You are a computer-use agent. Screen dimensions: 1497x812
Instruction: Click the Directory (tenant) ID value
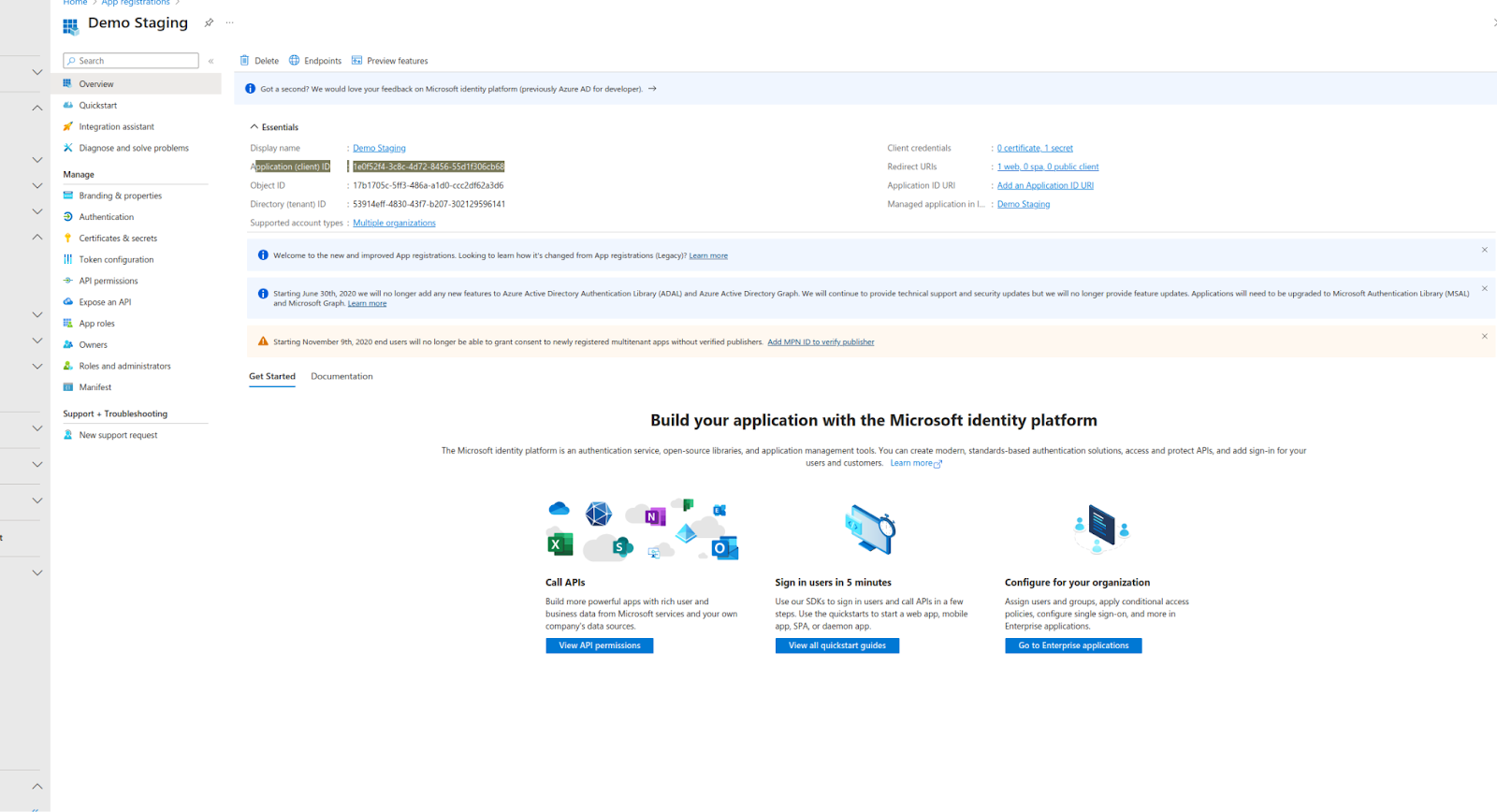click(x=429, y=204)
